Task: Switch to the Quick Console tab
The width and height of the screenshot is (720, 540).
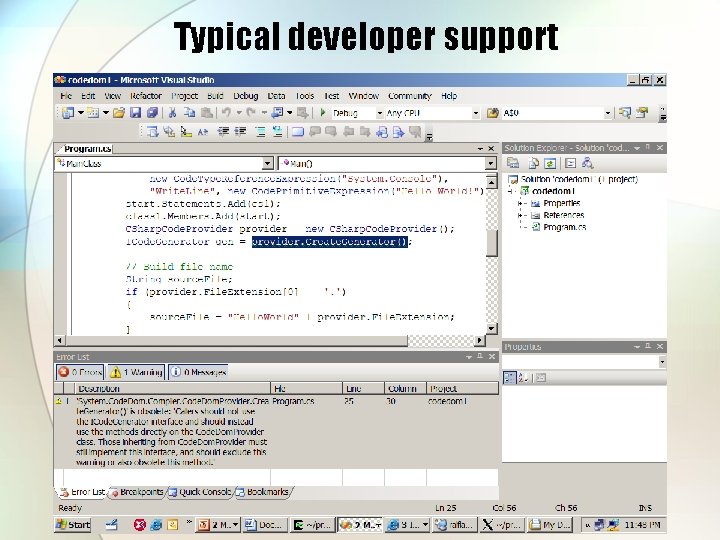Action: point(200,492)
